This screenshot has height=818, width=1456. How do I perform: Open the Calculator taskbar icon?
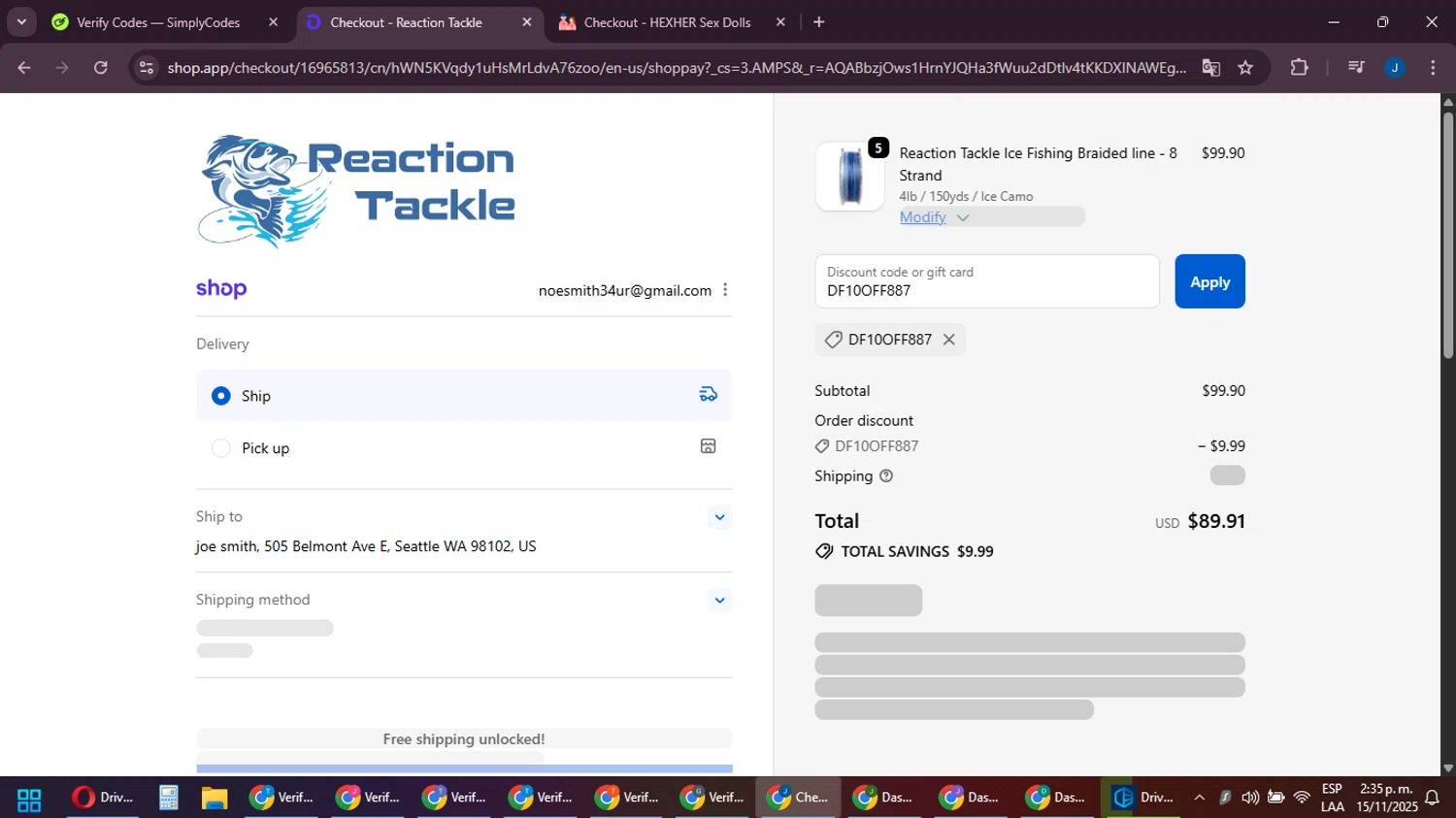169,798
